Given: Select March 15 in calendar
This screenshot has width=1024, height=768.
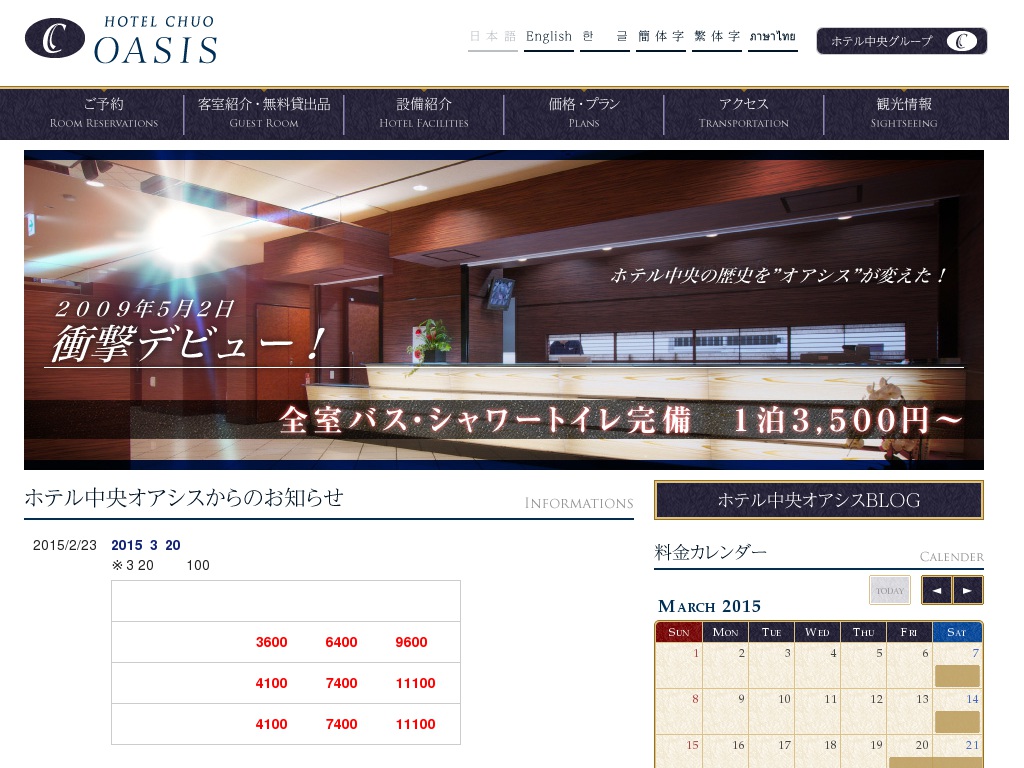Looking at the screenshot, I should click(x=679, y=752).
